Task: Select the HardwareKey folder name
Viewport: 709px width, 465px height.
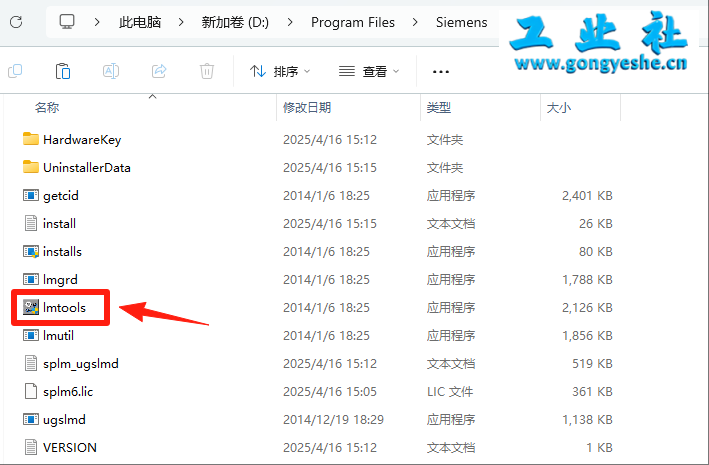Action: point(82,140)
